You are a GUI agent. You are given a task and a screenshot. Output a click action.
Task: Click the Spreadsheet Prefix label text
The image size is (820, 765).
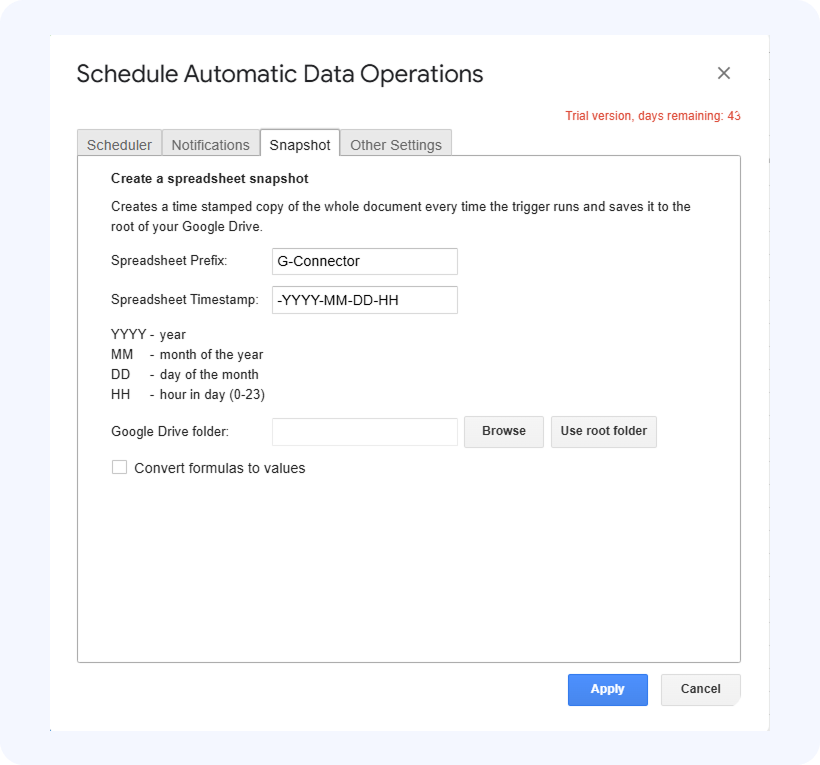coord(169,261)
